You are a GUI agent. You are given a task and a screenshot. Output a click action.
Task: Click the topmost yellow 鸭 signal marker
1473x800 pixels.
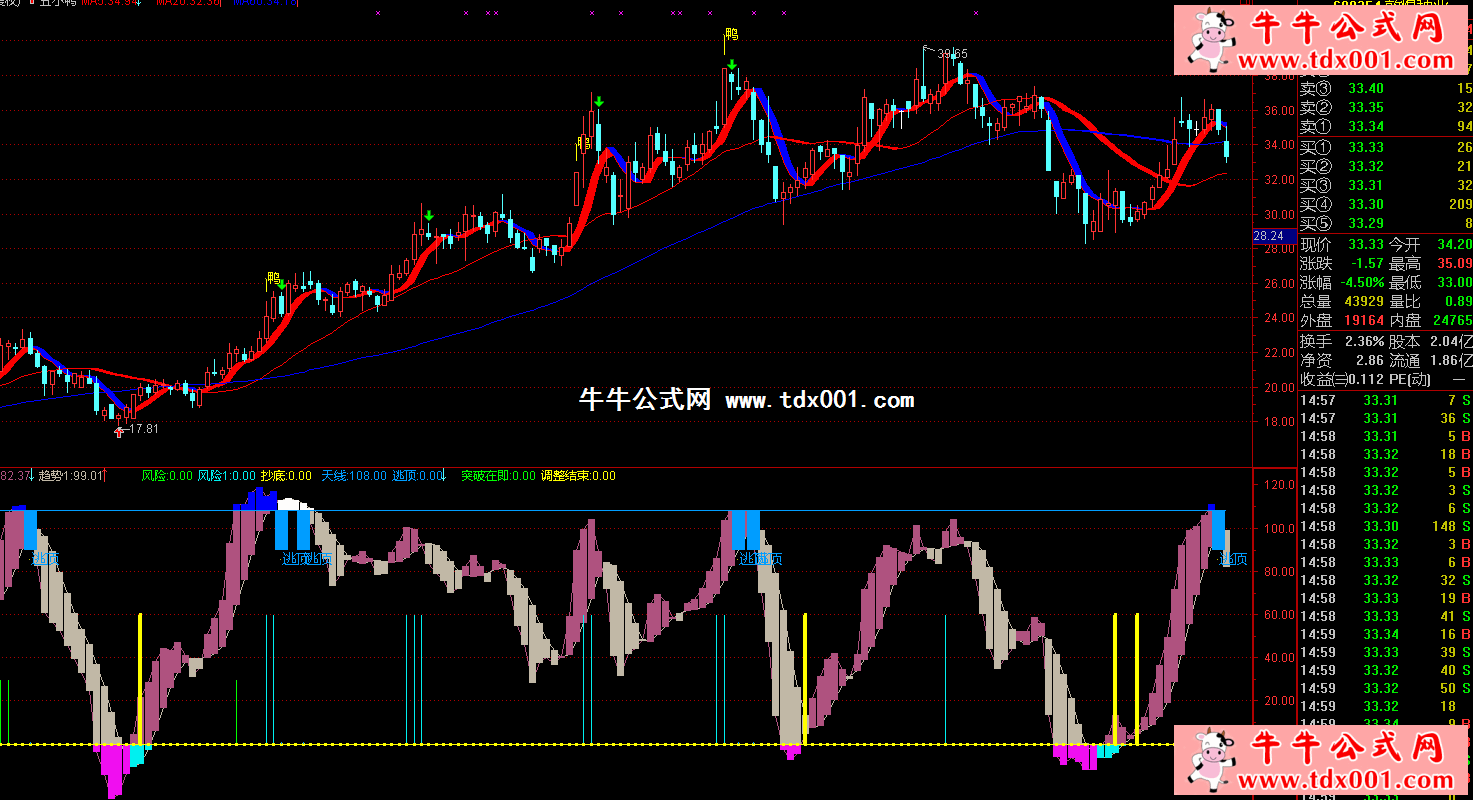click(x=731, y=36)
